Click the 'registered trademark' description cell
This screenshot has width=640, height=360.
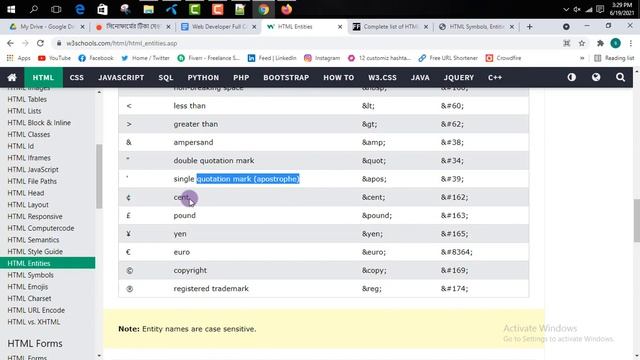point(211,289)
